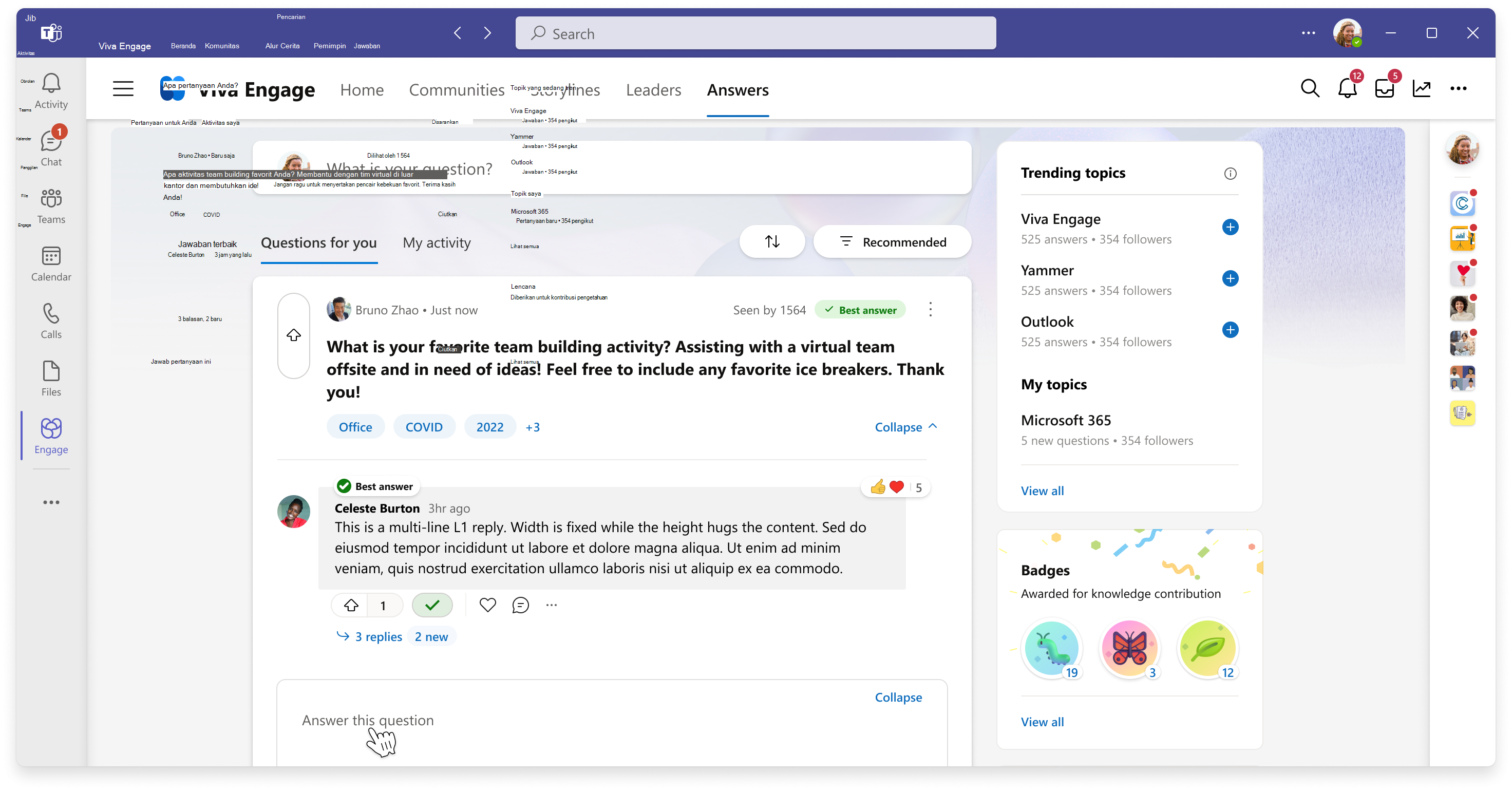Open the sort order button
This screenshot has width=1512, height=791.
pos(772,242)
